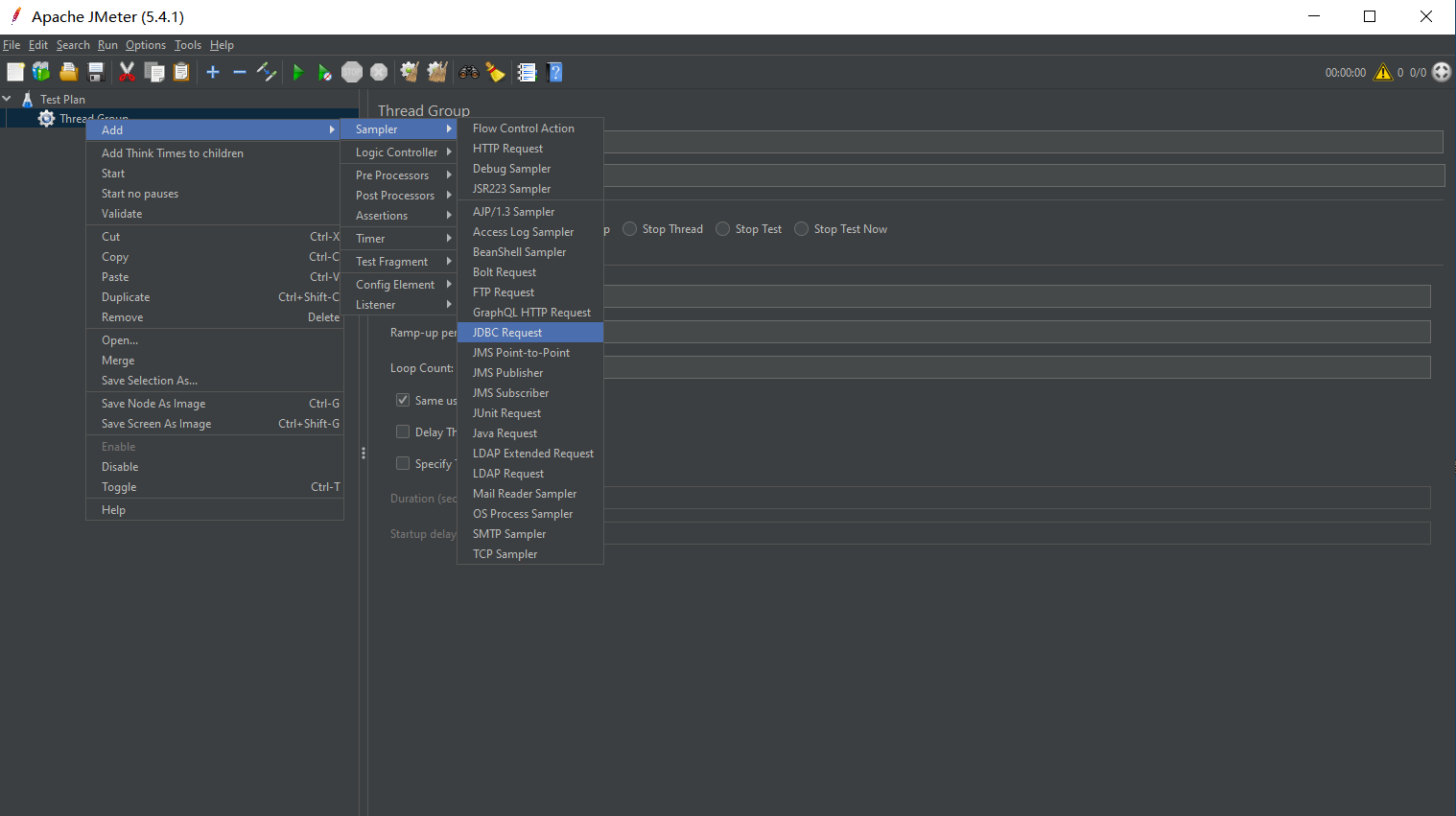This screenshot has width=1456, height=816.
Task: Choose JSR223 Sampler entry
Action: [x=530, y=188]
